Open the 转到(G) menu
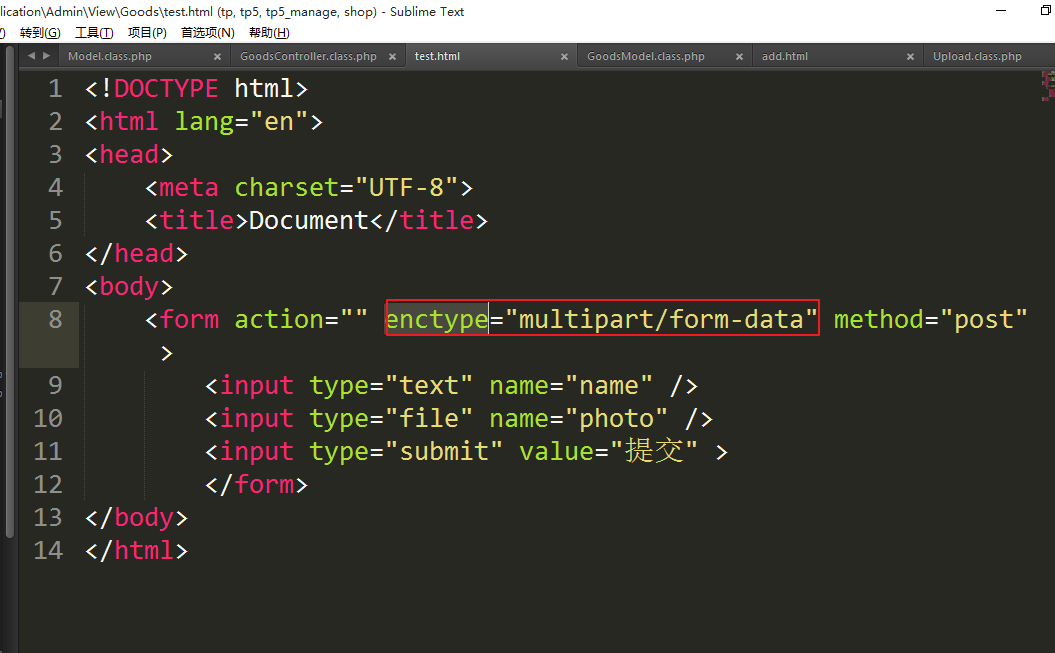The height and width of the screenshot is (653, 1055). coord(40,33)
